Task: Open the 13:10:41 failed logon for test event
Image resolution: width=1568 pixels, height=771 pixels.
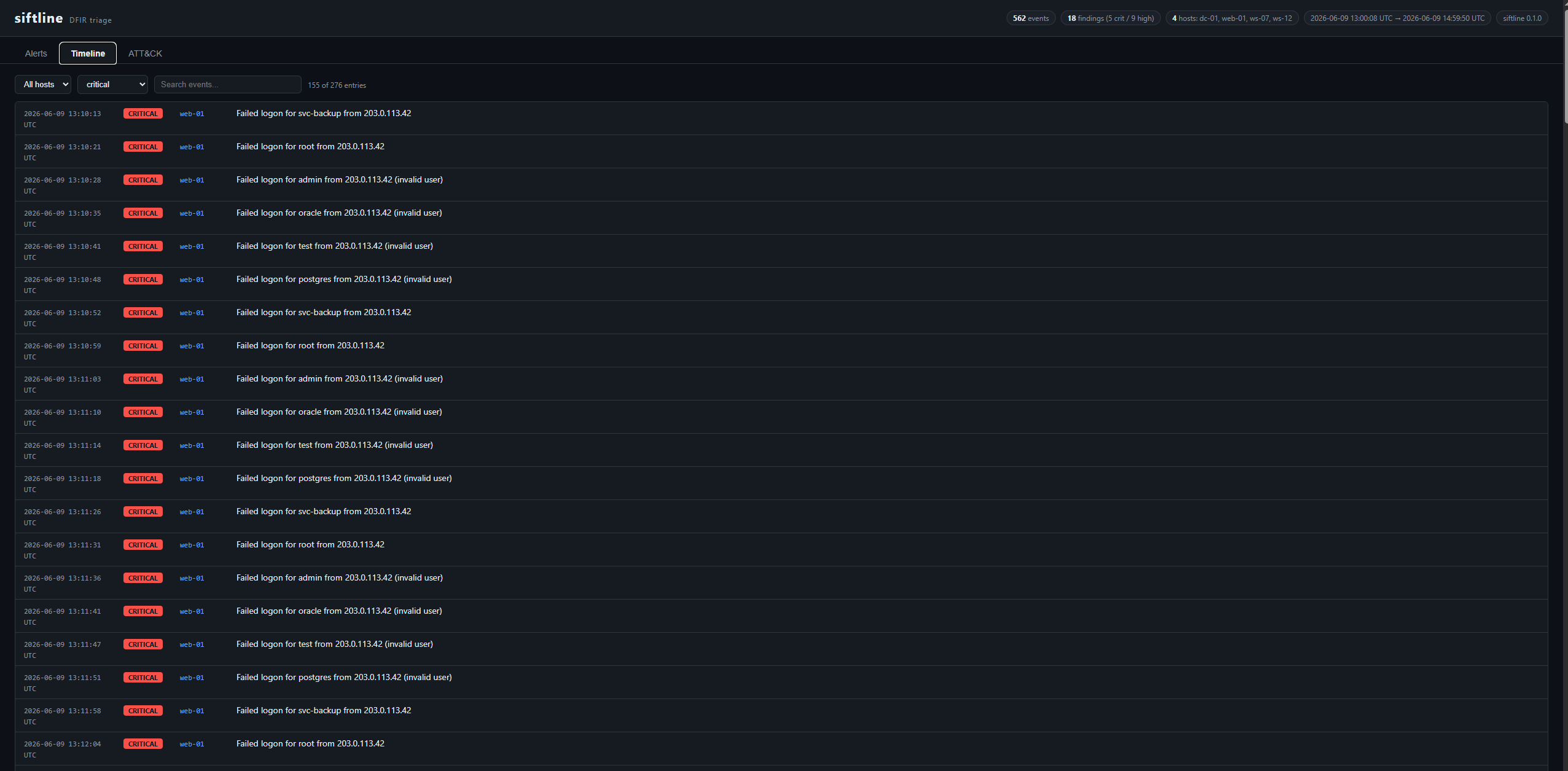Action: tap(781, 251)
